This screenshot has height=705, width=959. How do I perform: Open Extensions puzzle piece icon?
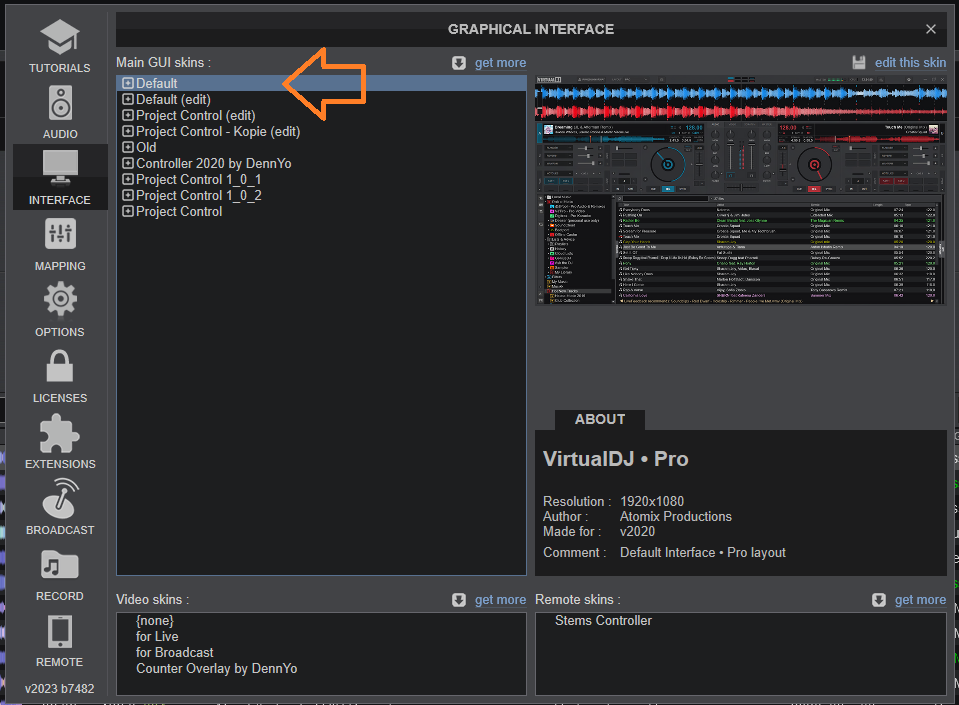(60, 433)
